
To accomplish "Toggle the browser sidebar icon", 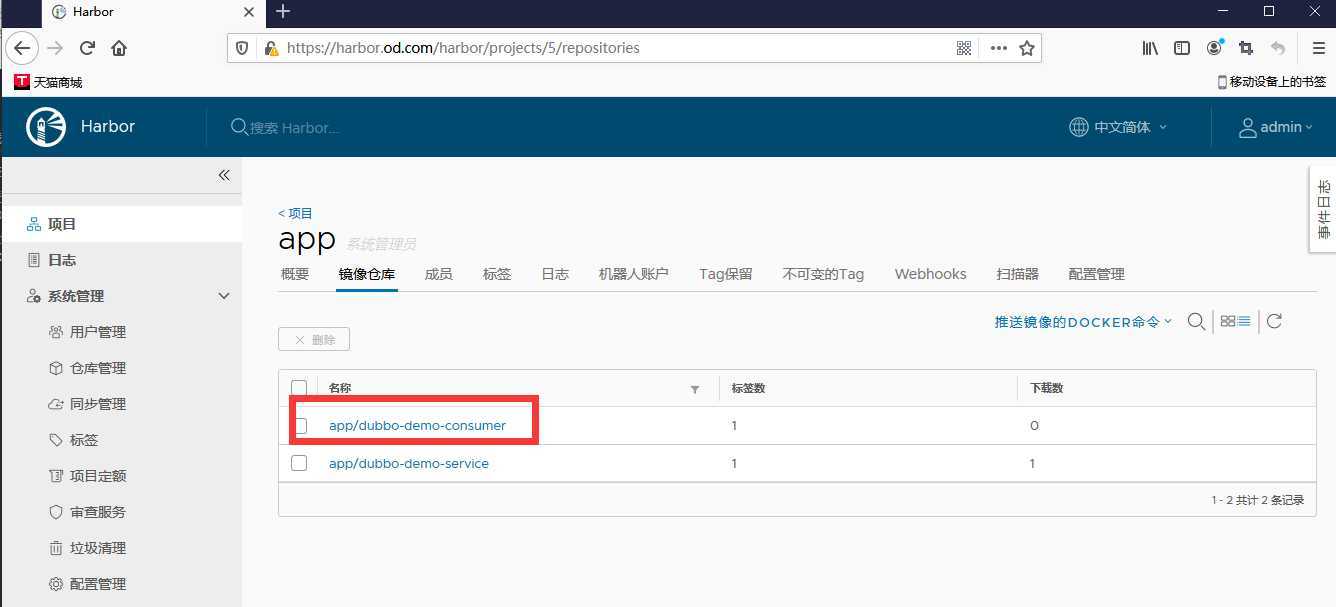I will tap(1182, 48).
